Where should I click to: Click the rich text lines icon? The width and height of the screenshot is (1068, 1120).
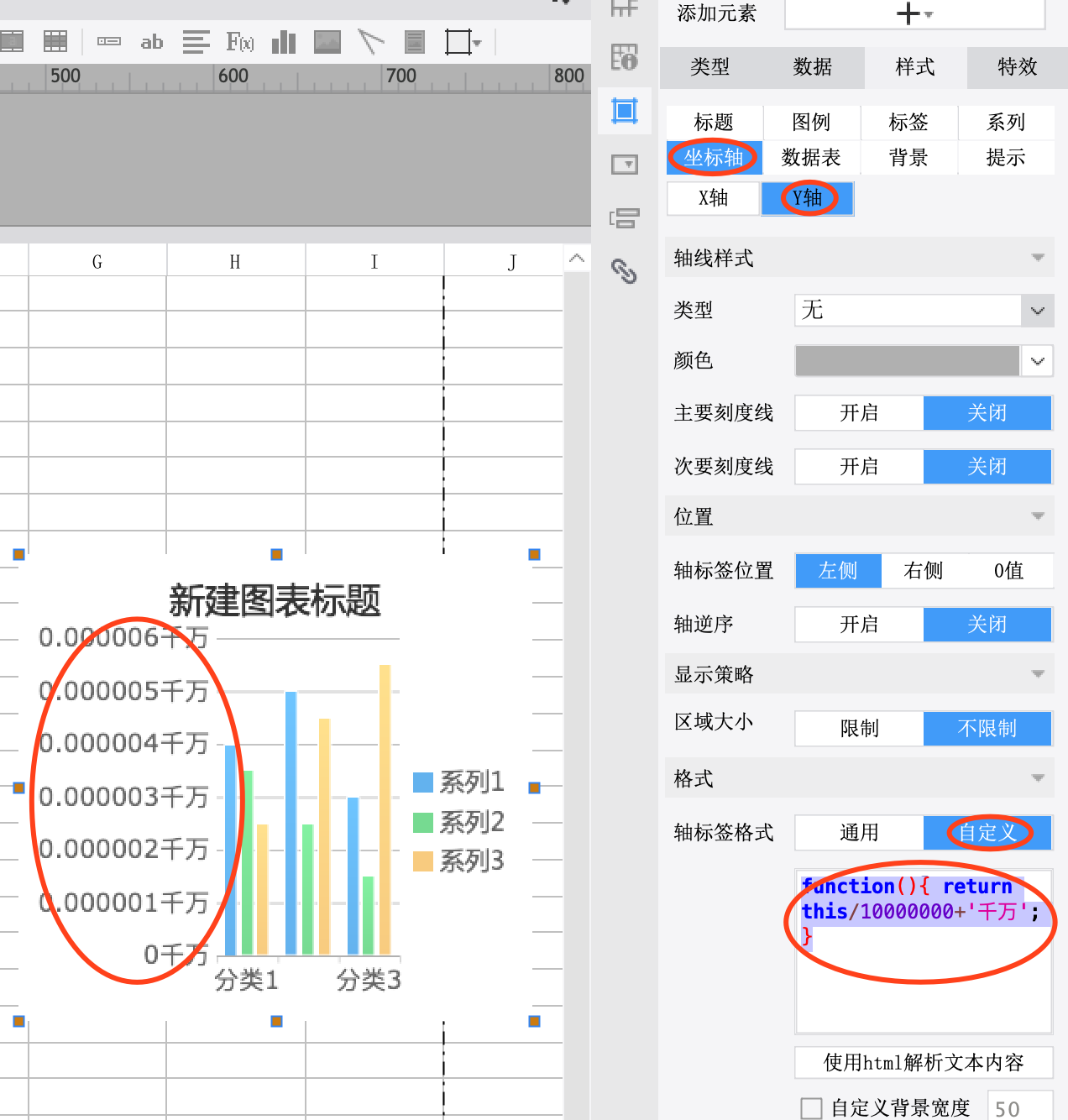pyautogui.click(x=196, y=42)
